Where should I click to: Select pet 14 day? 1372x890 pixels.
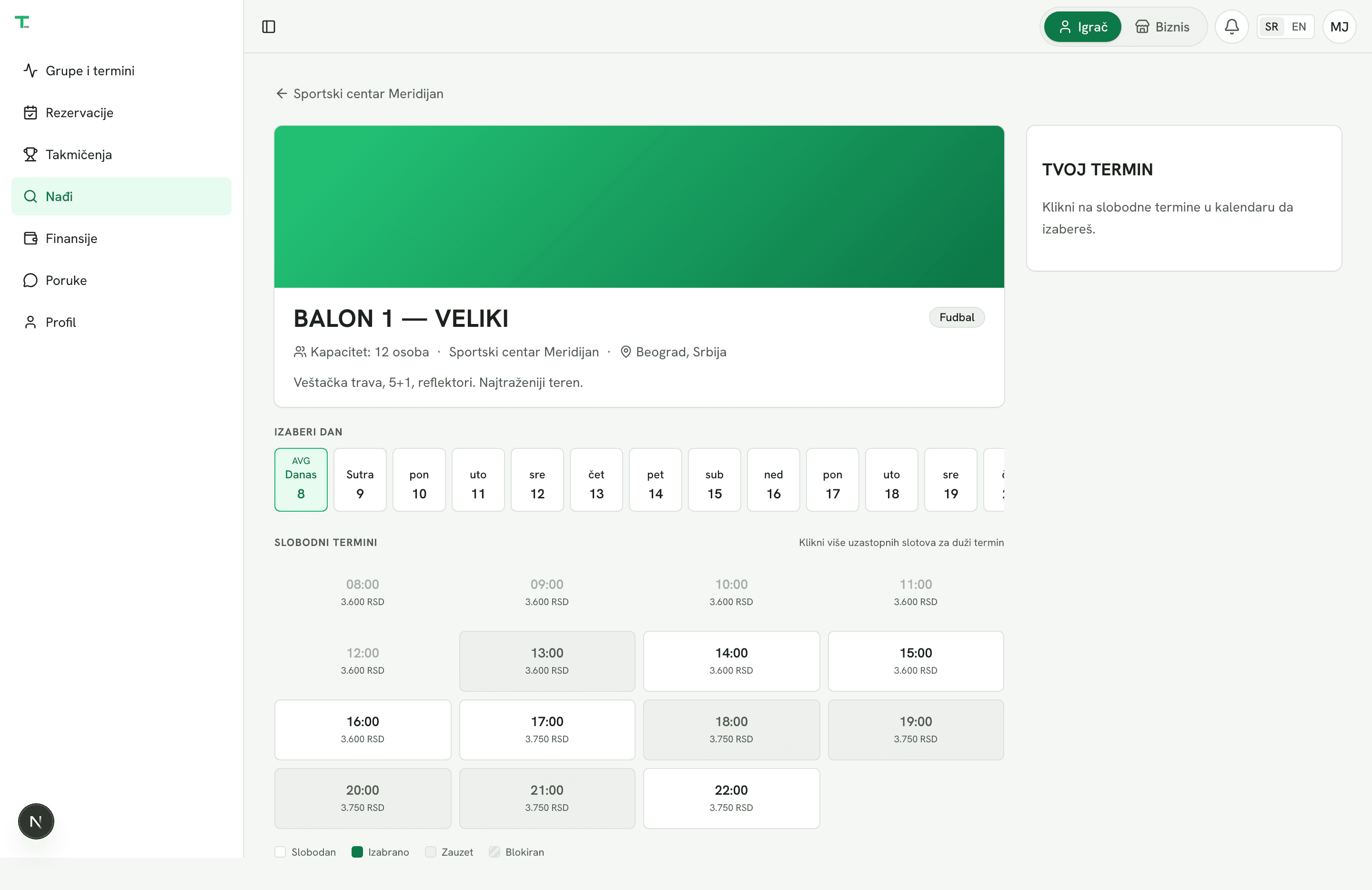tap(656, 480)
